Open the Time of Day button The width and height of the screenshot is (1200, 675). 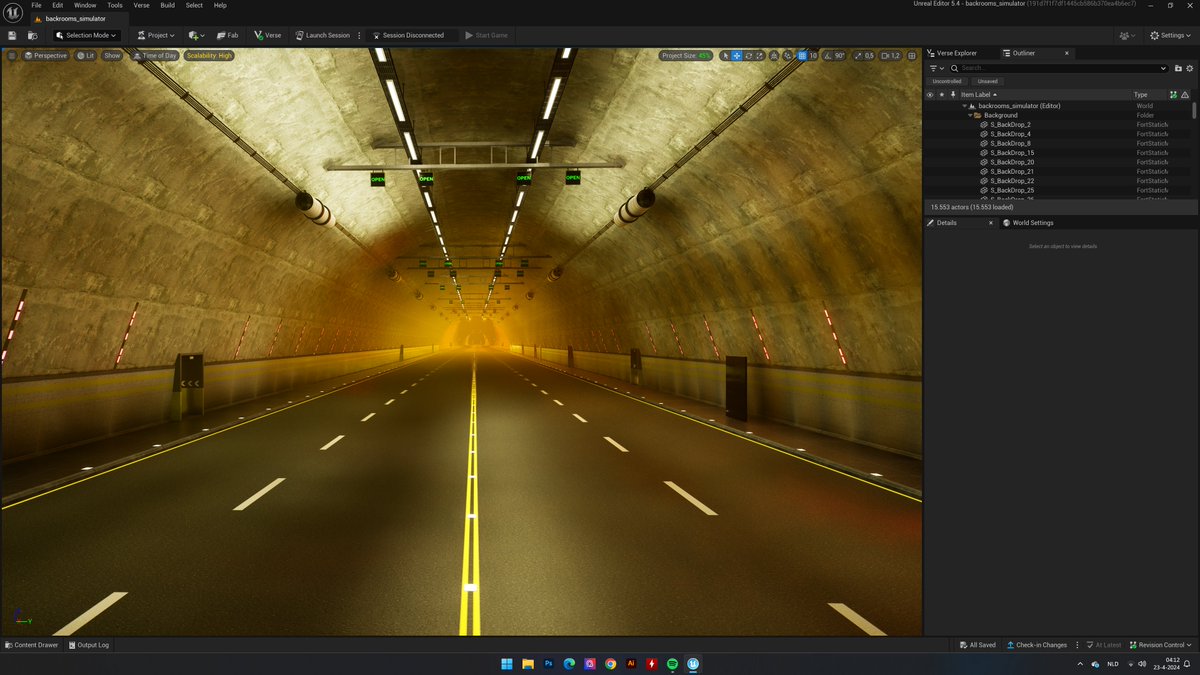coord(155,55)
